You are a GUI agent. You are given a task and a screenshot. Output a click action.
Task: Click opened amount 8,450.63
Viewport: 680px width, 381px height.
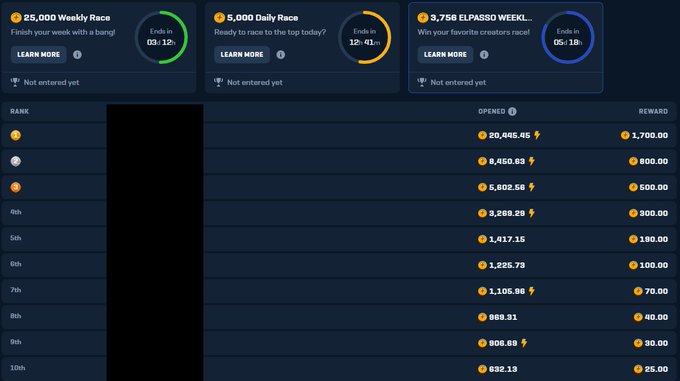[507, 161]
